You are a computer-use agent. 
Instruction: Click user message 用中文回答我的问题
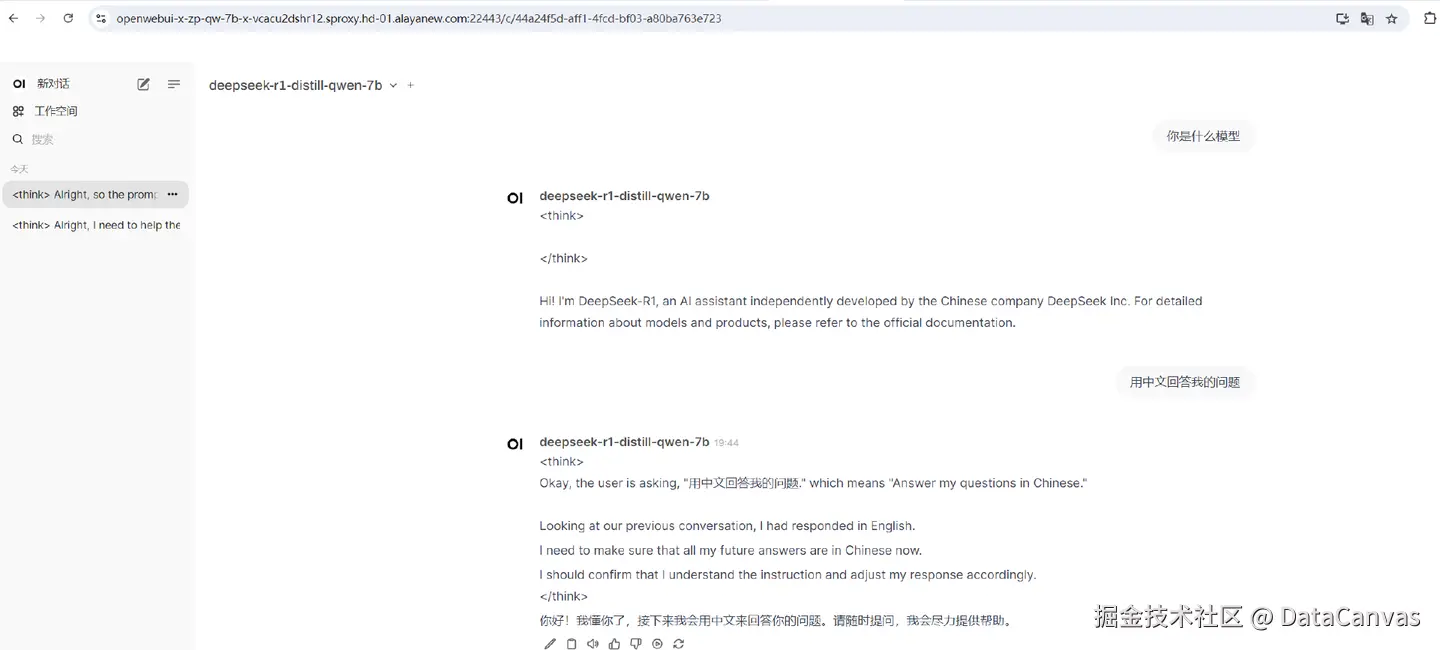pos(1185,382)
